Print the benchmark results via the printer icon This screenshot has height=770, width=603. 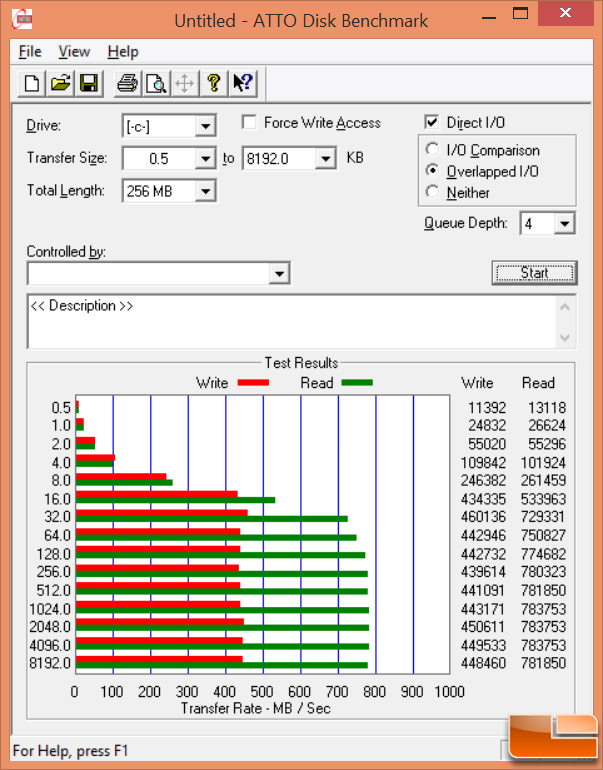pos(128,83)
